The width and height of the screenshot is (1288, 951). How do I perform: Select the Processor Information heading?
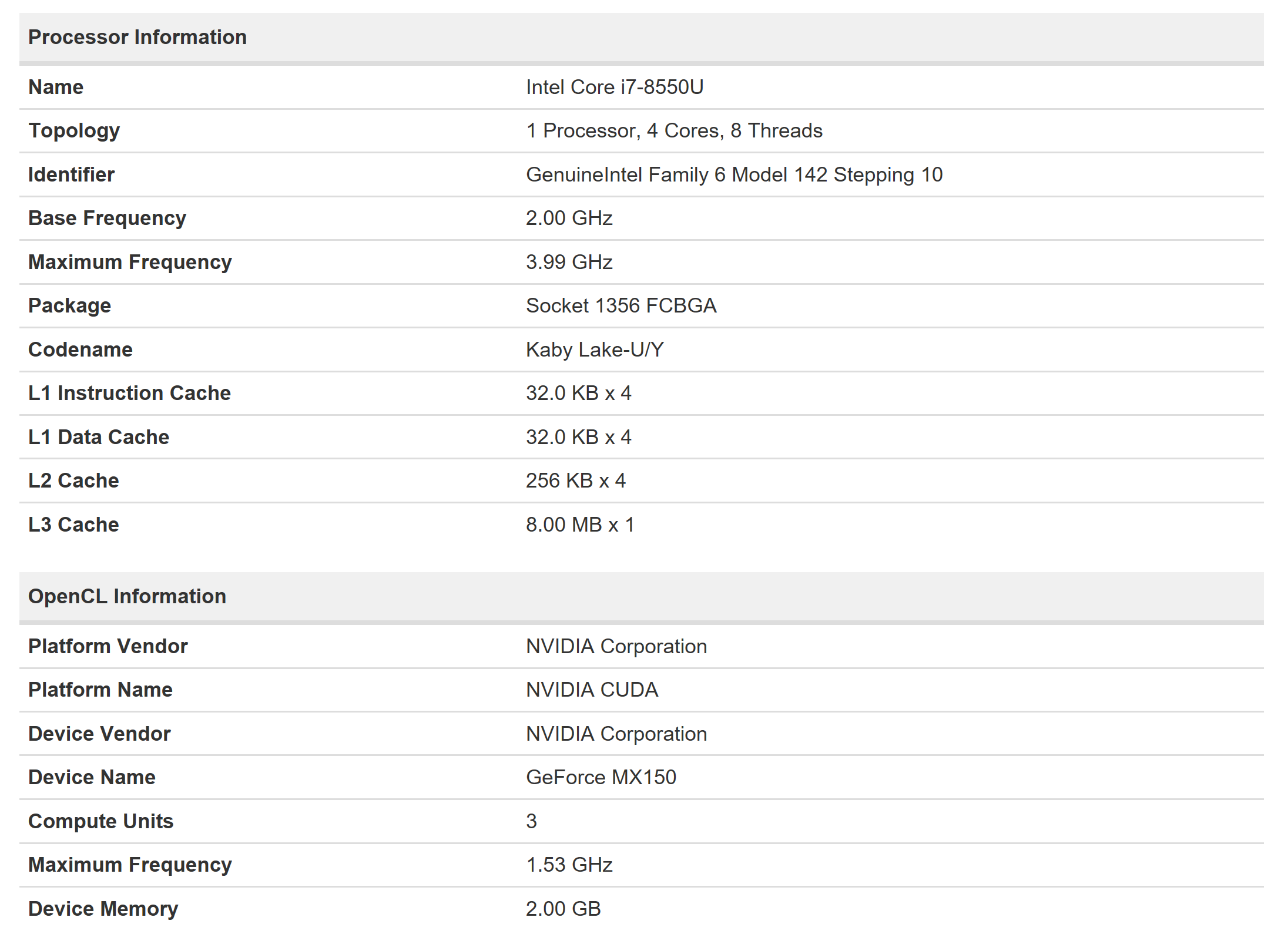[137, 37]
